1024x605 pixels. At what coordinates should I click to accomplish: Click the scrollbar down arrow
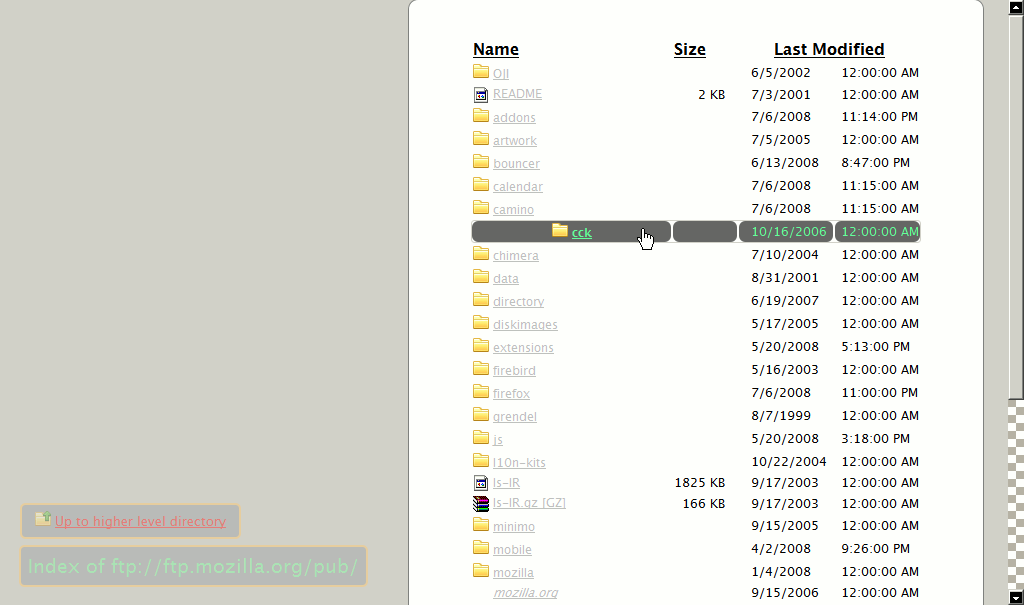pyautogui.click(x=1016, y=598)
